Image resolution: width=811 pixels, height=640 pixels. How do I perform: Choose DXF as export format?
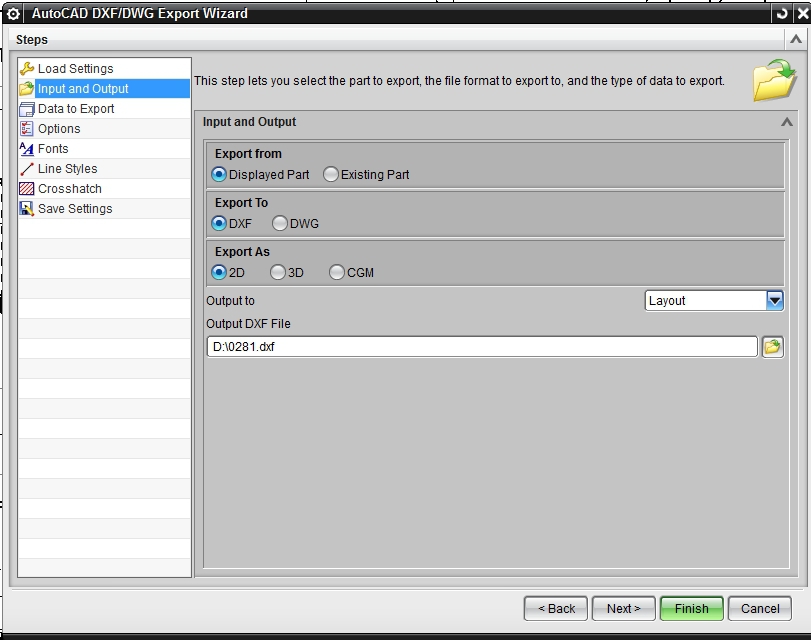point(219,224)
